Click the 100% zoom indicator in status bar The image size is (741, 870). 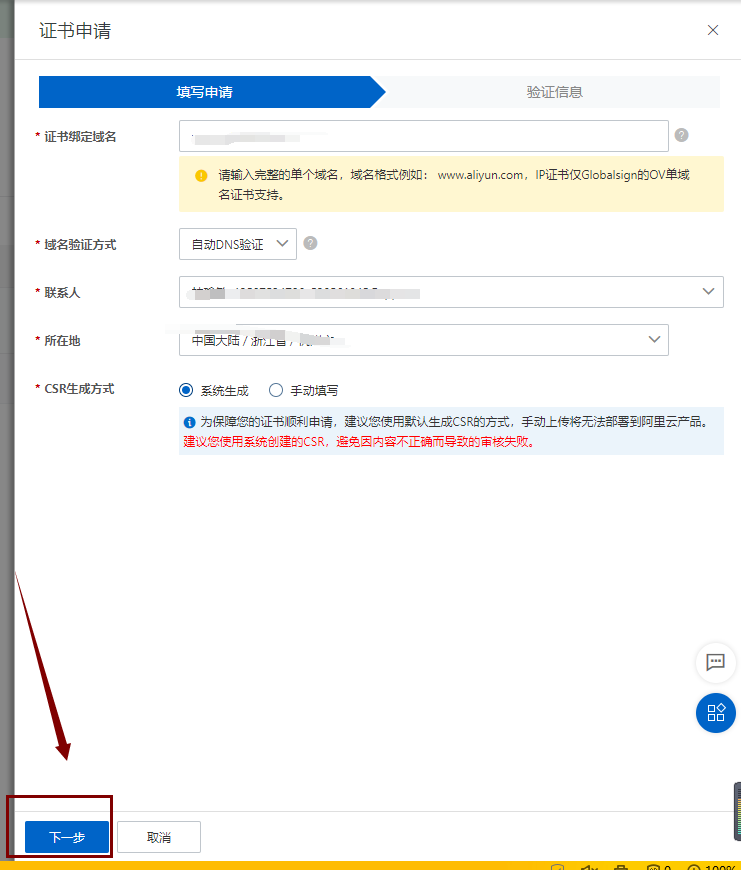coord(720,867)
